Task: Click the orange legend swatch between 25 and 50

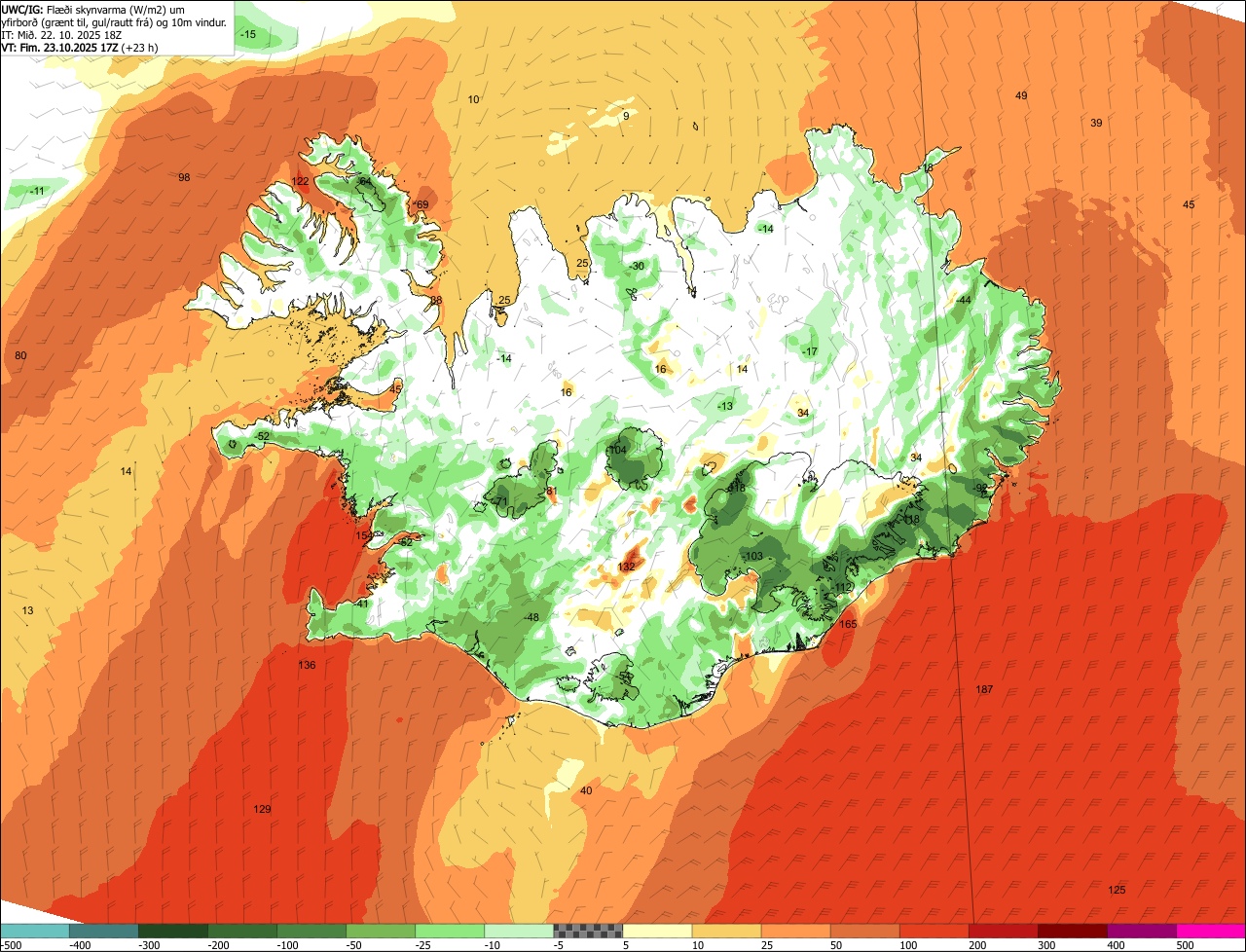Action: 794,931
